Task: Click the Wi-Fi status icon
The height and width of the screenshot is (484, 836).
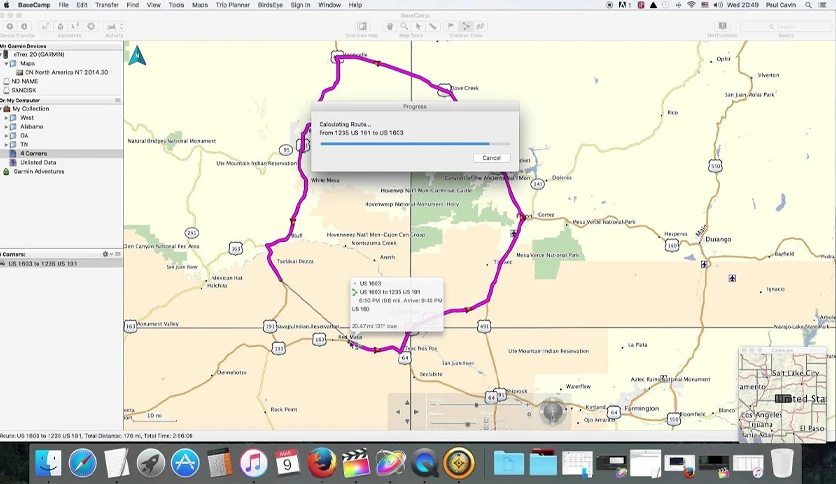Action: pos(691,5)
